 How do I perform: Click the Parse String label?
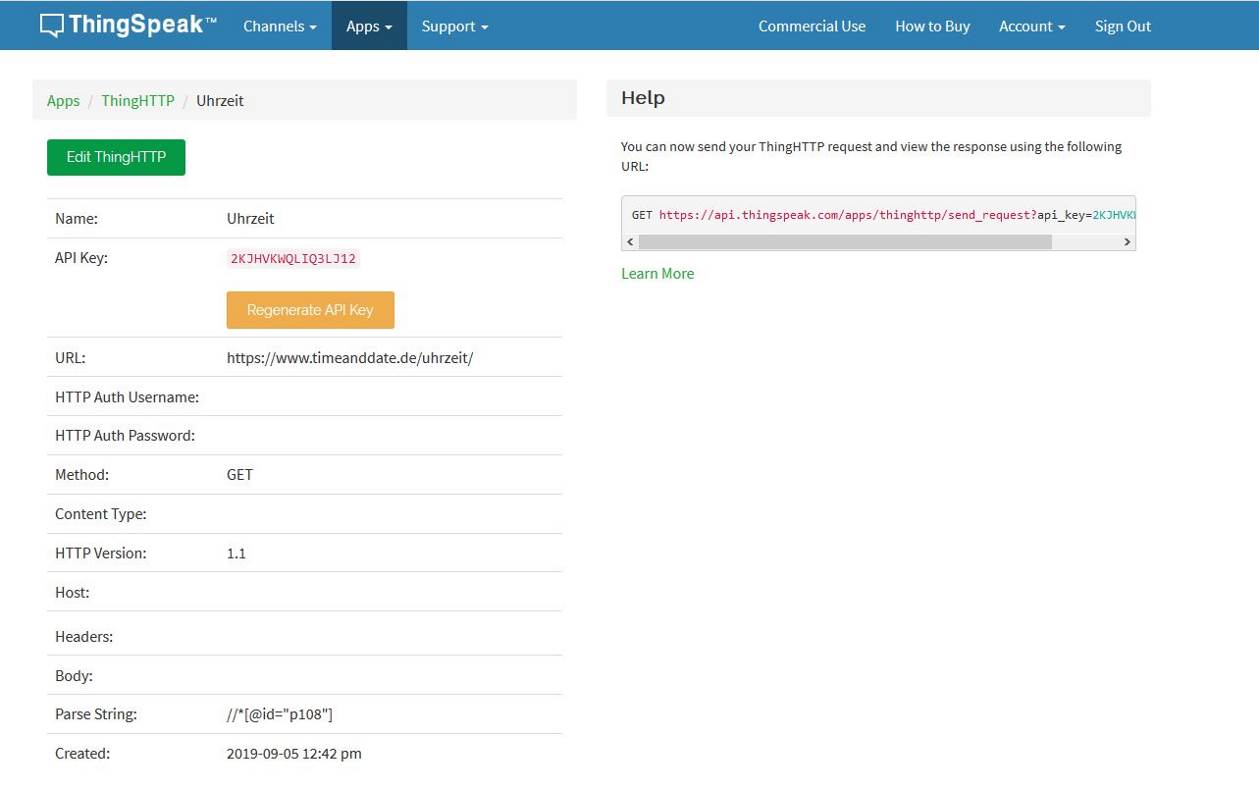(96, 714)
